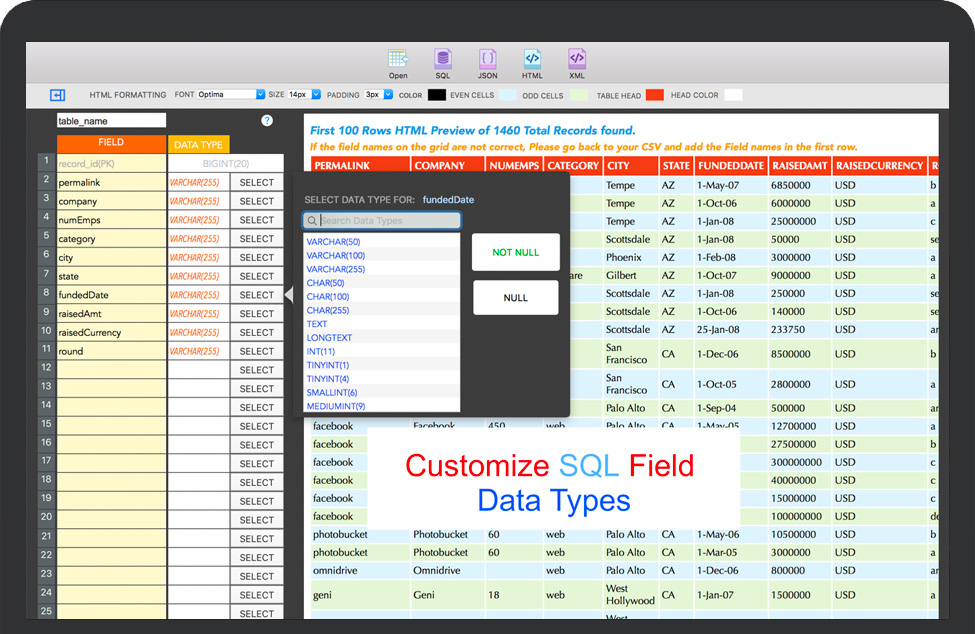The height and width of the screenshot is (634, 975).
Task: Click the black text color swatch
Action: click(x=437, y=95)
